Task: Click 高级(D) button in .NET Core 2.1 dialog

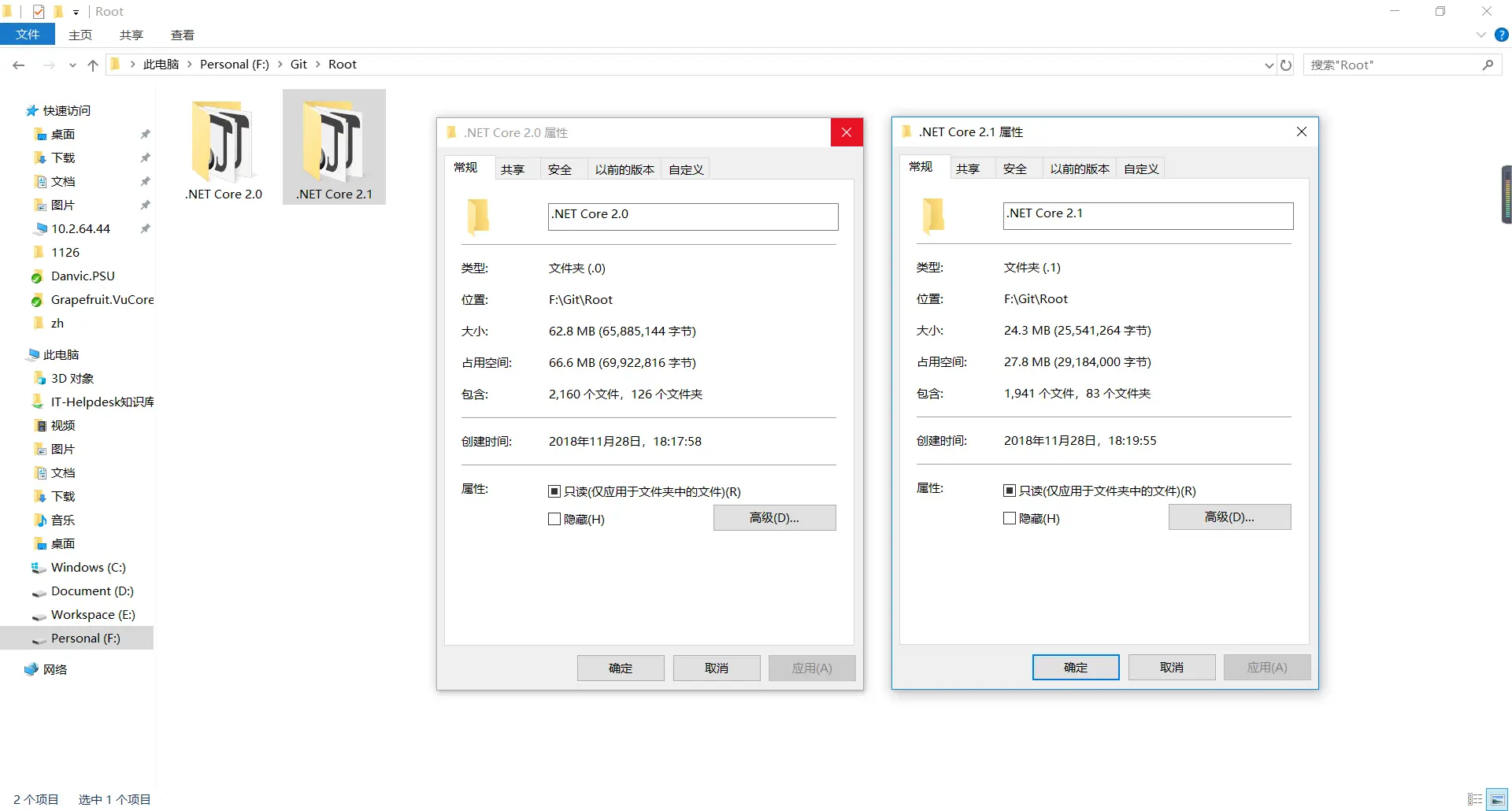Action: pyautogui.click(x=1229, y=517)
